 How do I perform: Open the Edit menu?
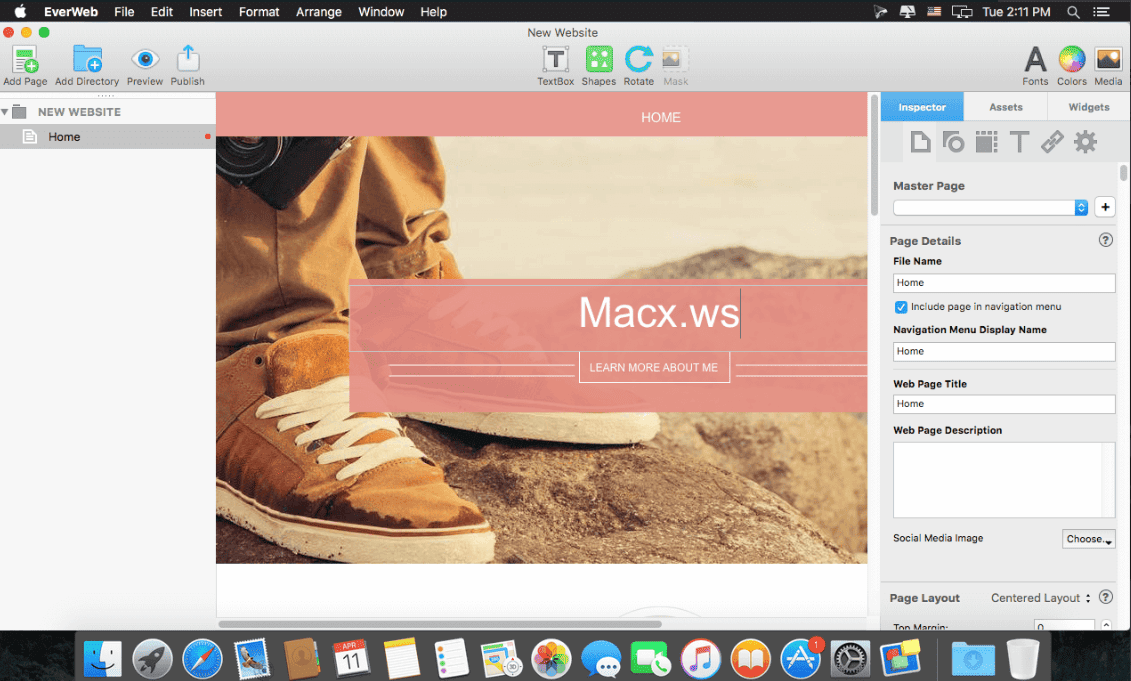pyautogui.click(x=162, y=12)
